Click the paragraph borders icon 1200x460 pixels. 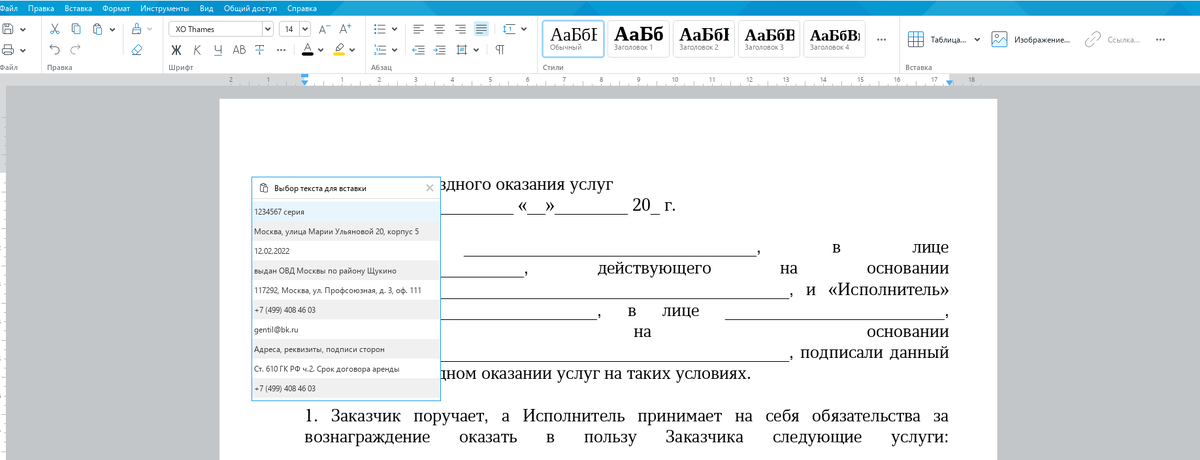461,49
